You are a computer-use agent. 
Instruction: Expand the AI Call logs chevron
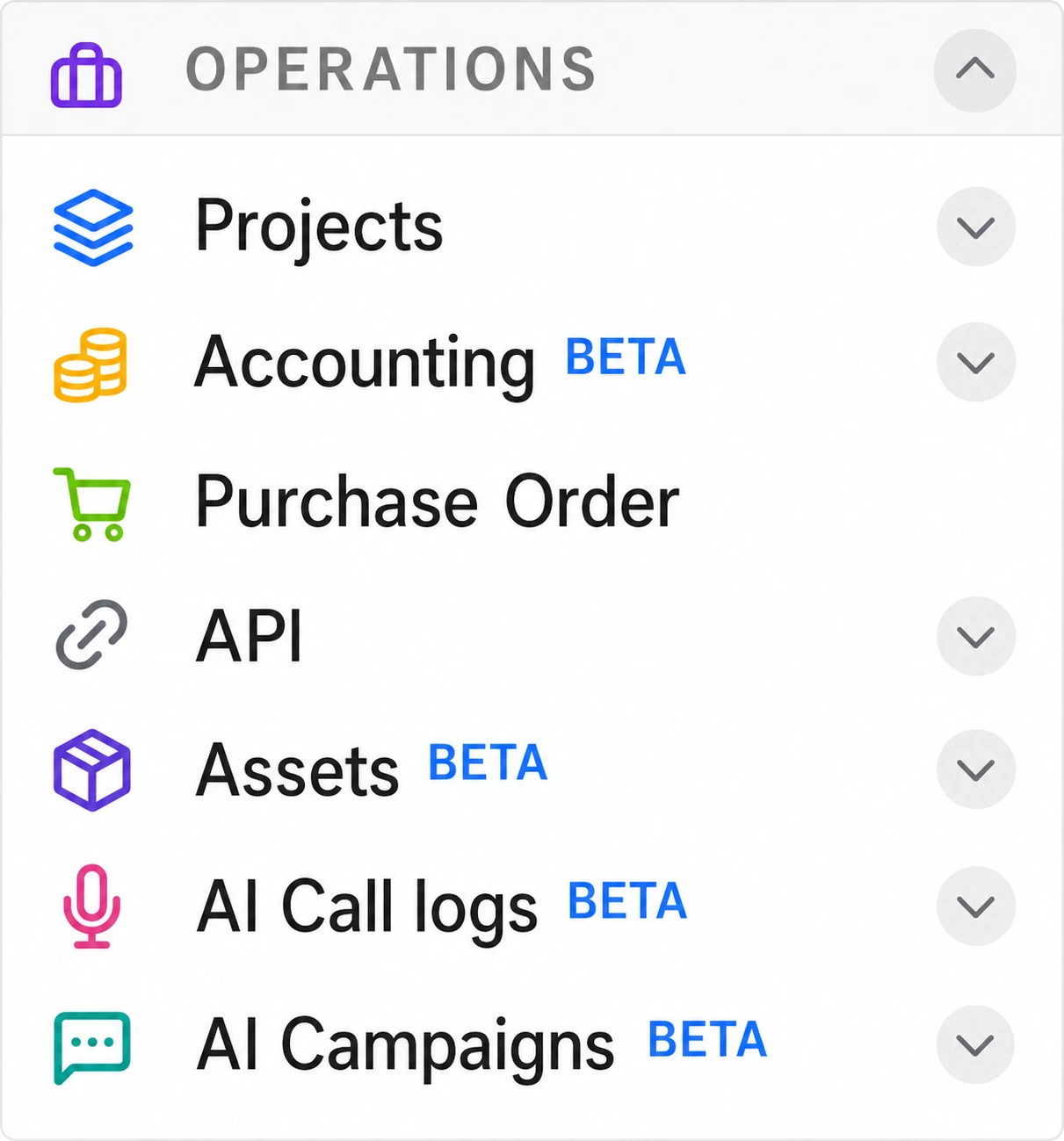[x=975, y=906]
